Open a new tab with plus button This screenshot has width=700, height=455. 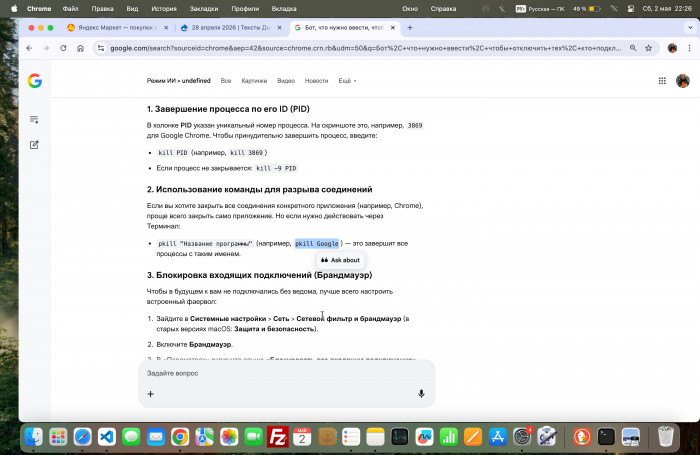(410, 28)
